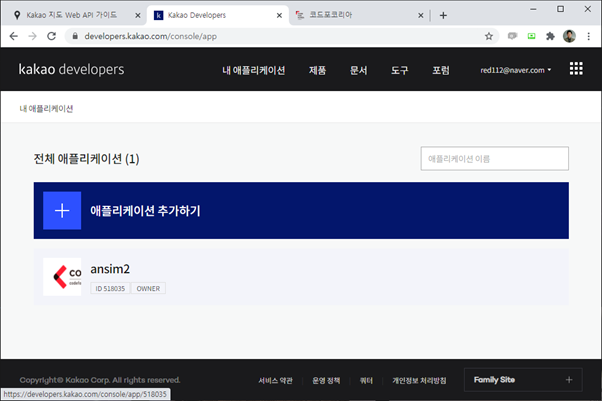Click the kakao developers logo
This screenshot has width=602, height=401.
[x=71, y=69]
